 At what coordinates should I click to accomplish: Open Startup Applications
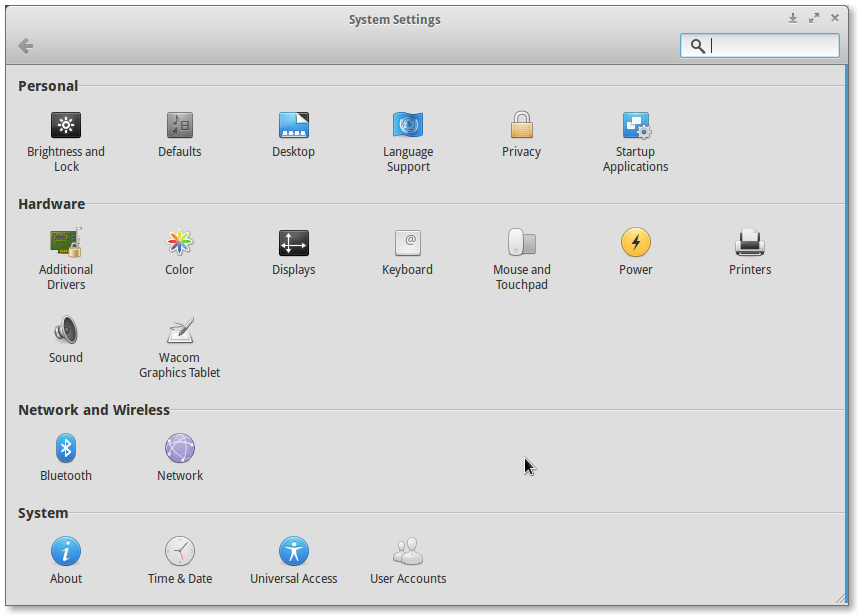tap(635, 125)
